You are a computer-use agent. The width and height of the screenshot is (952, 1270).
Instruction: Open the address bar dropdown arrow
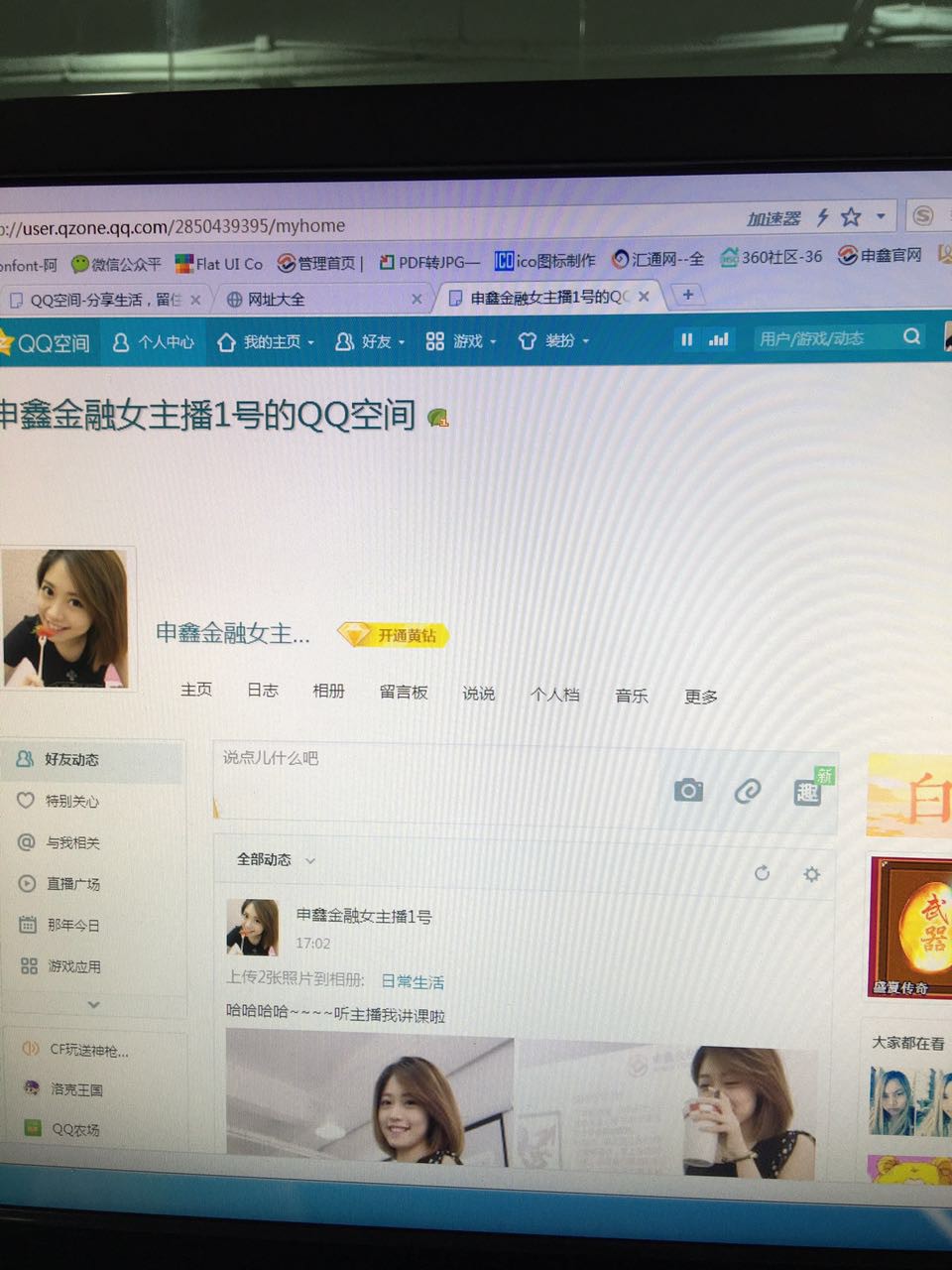881,215
